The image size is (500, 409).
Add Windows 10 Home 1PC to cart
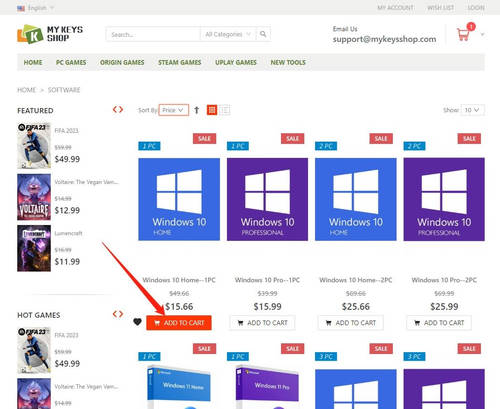pos(179,323)
